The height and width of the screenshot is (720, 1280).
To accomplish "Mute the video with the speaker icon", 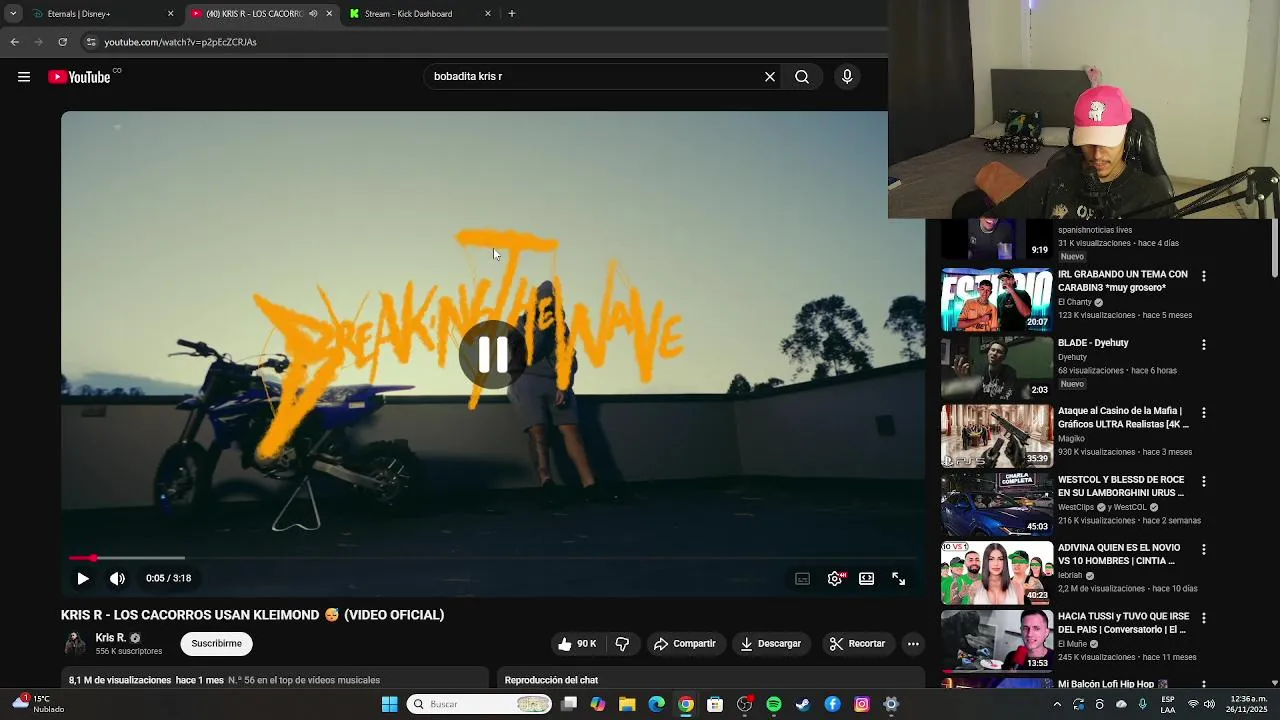I will [118, 578].
